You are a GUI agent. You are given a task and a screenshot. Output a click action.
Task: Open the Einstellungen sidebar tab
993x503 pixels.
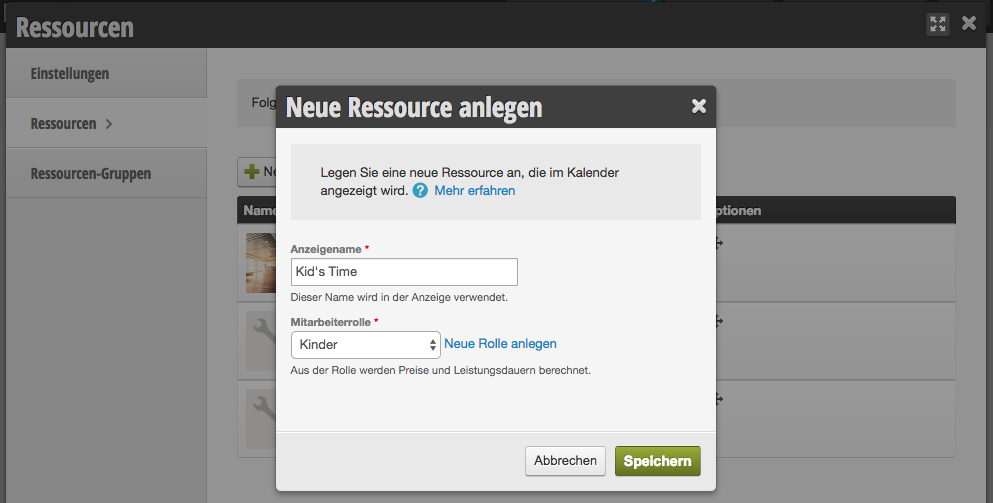click(106, 73)
